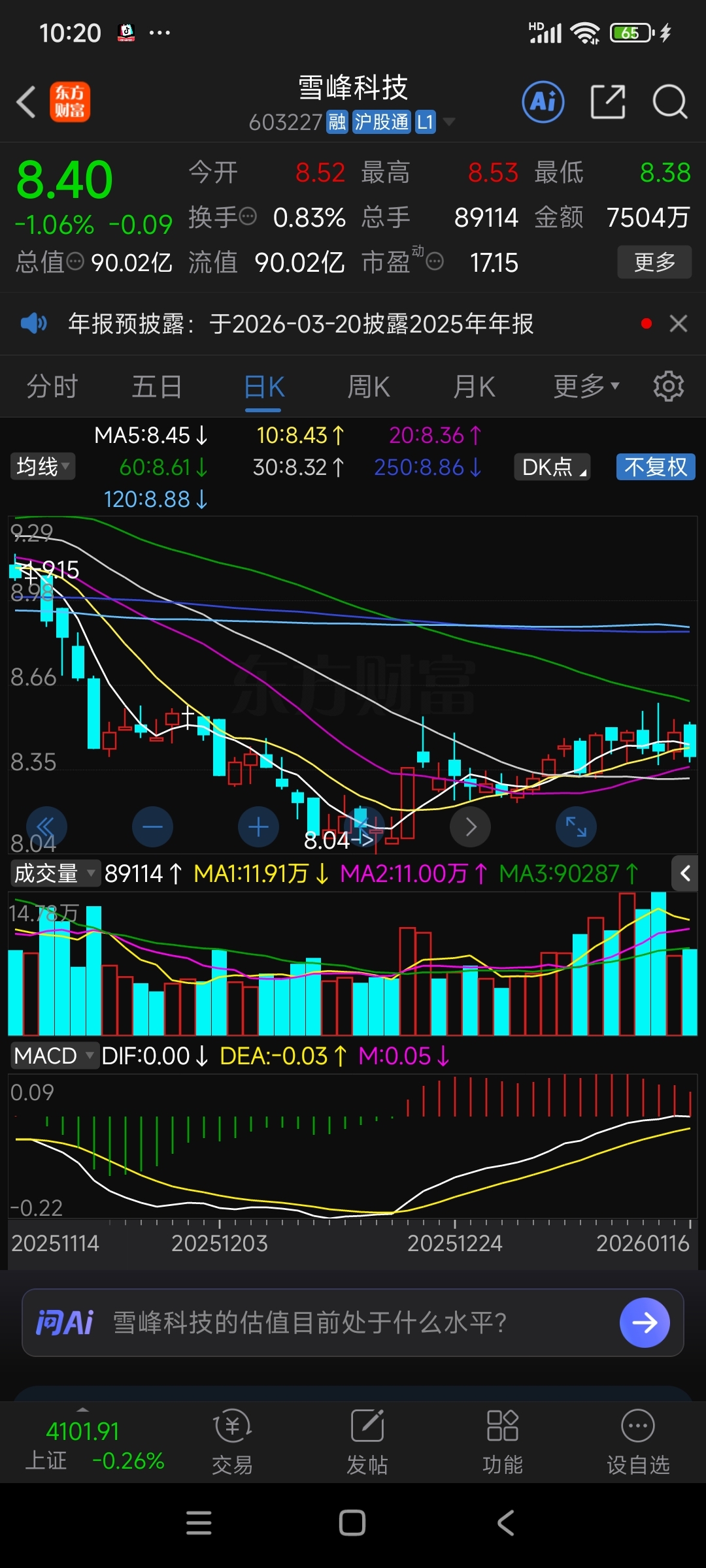This screenshot has height=1568, width=706.
Task: Tap the stock code 603227
Action: pyautogui.click(x=286, y=122)
